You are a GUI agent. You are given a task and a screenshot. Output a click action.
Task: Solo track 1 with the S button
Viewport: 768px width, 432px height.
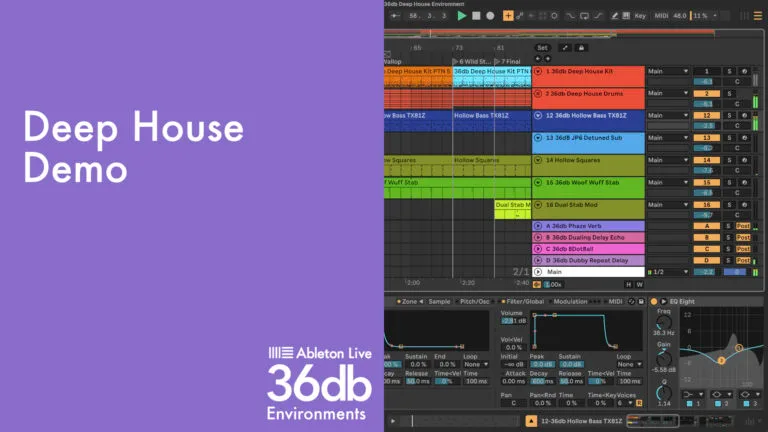pyautogui.click(x=729, y=72)
